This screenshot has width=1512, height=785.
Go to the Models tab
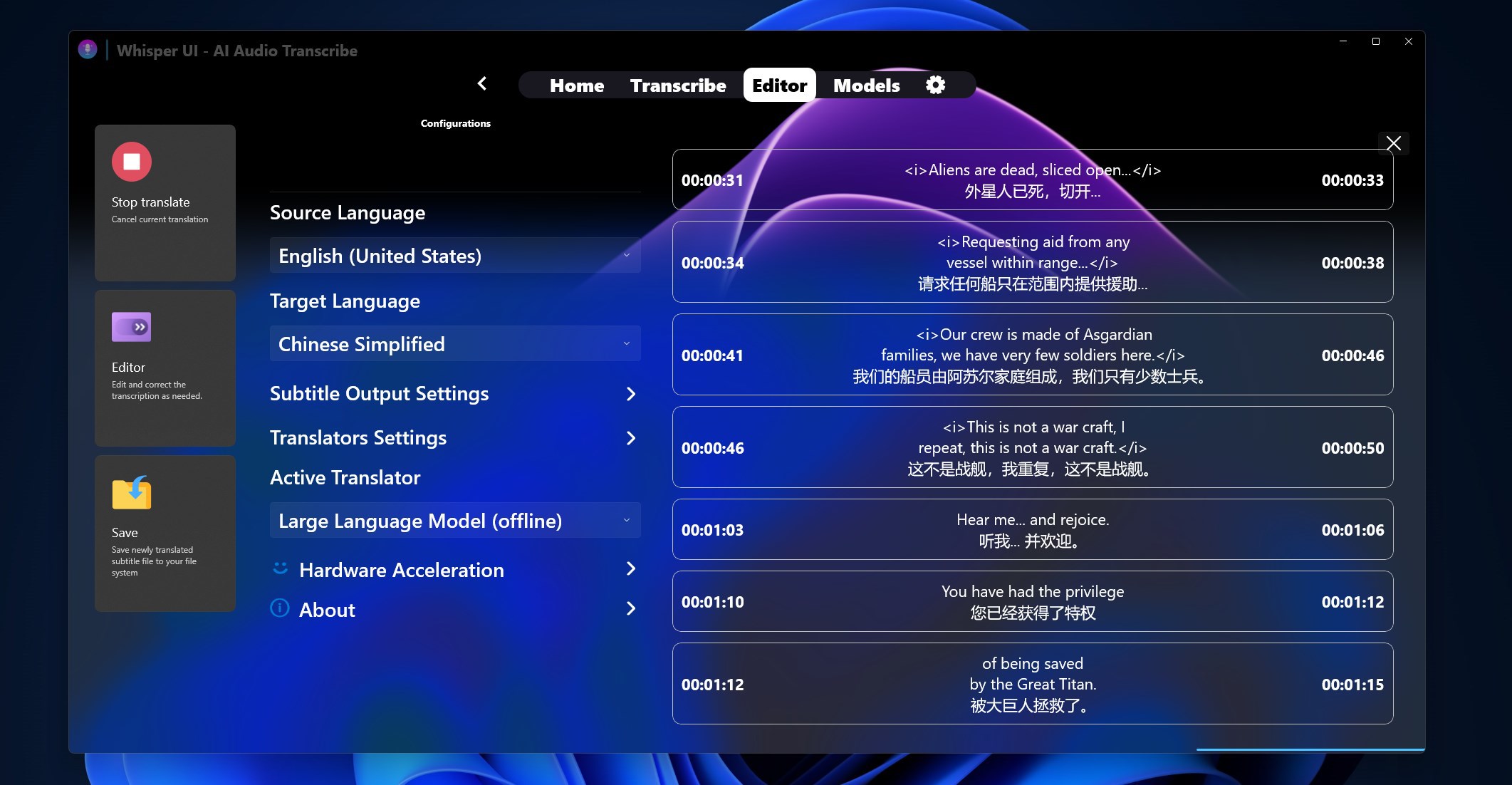866,85
